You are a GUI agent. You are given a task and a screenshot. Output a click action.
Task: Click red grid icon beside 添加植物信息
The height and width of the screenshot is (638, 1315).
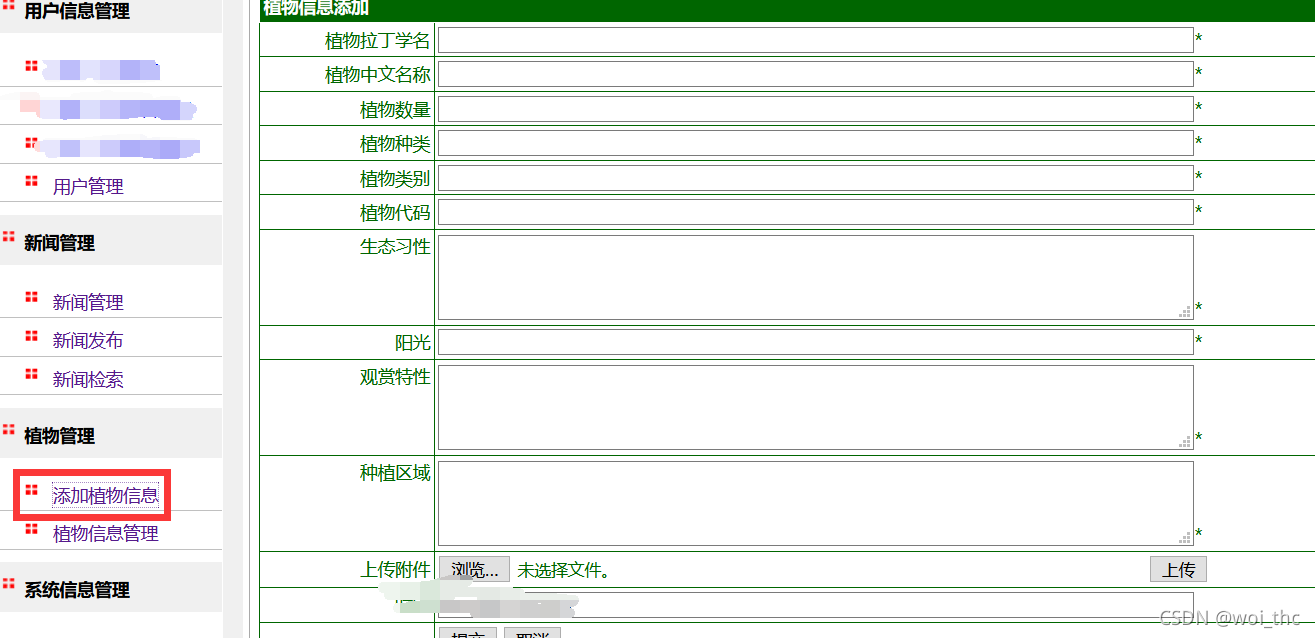(x=32, y=490)
